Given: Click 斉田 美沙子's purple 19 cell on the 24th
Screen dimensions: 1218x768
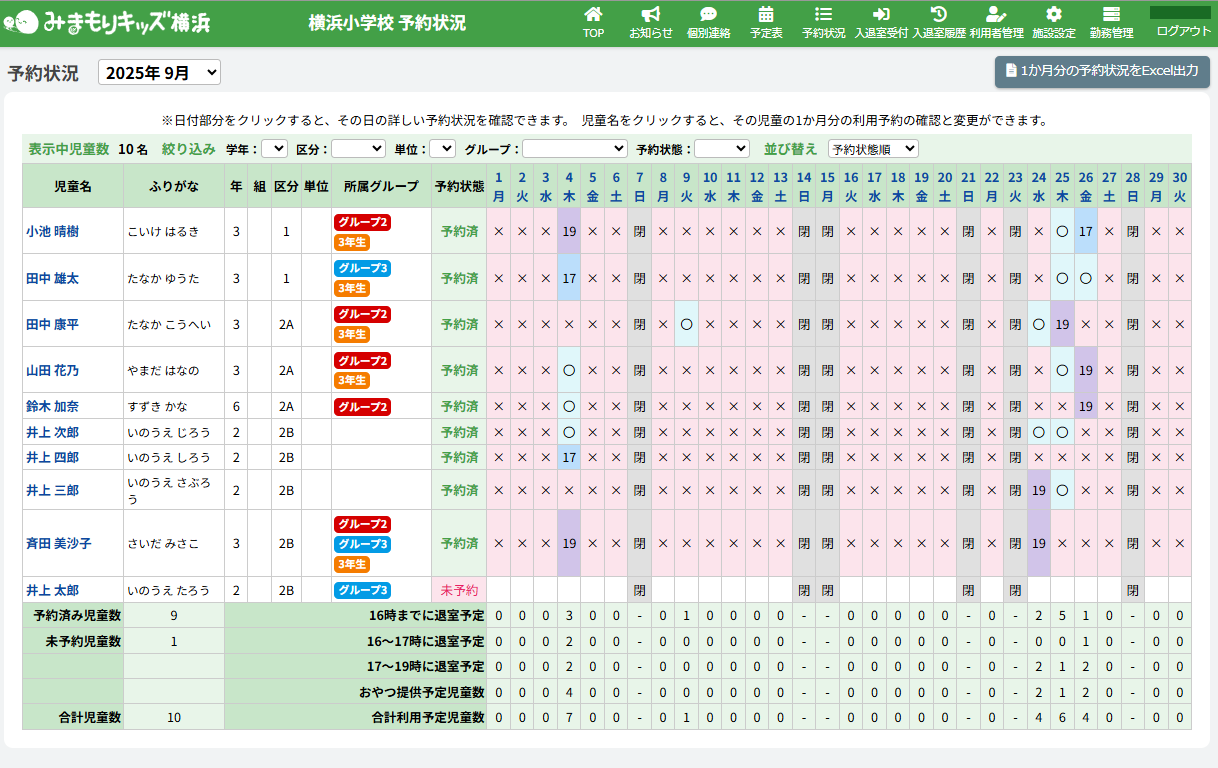Looking at the screenshot, I should coord(1039,543).
